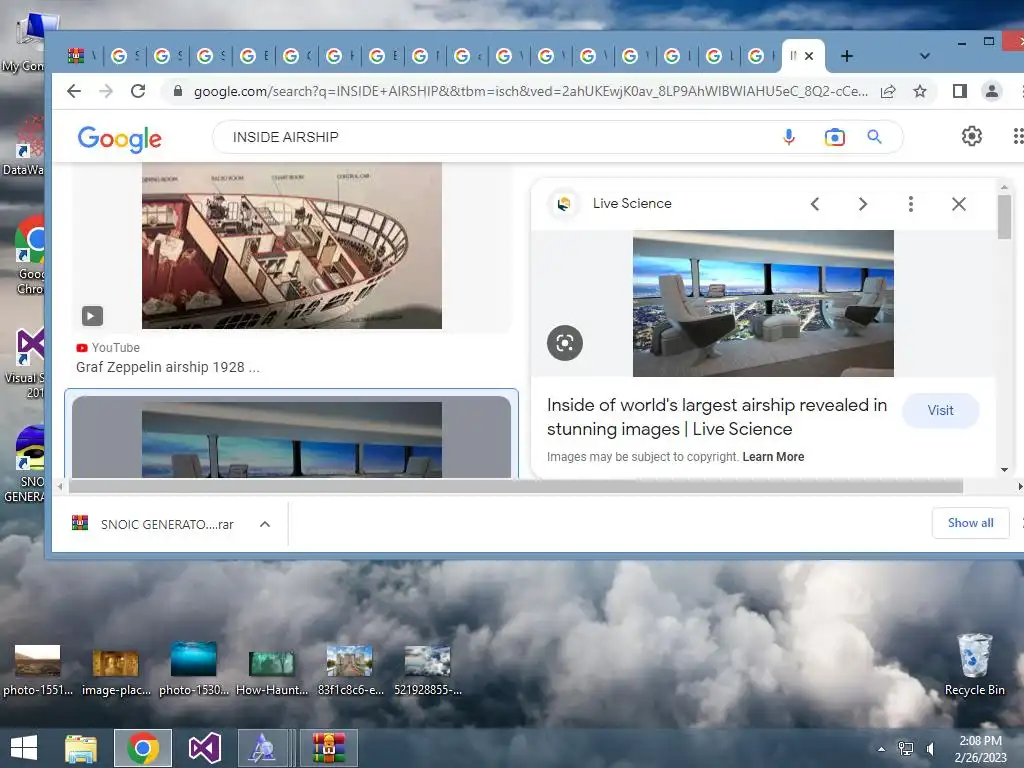Open the airship lounge preview image
This screenshot has width=1024, height=768.
click(763, 303)
